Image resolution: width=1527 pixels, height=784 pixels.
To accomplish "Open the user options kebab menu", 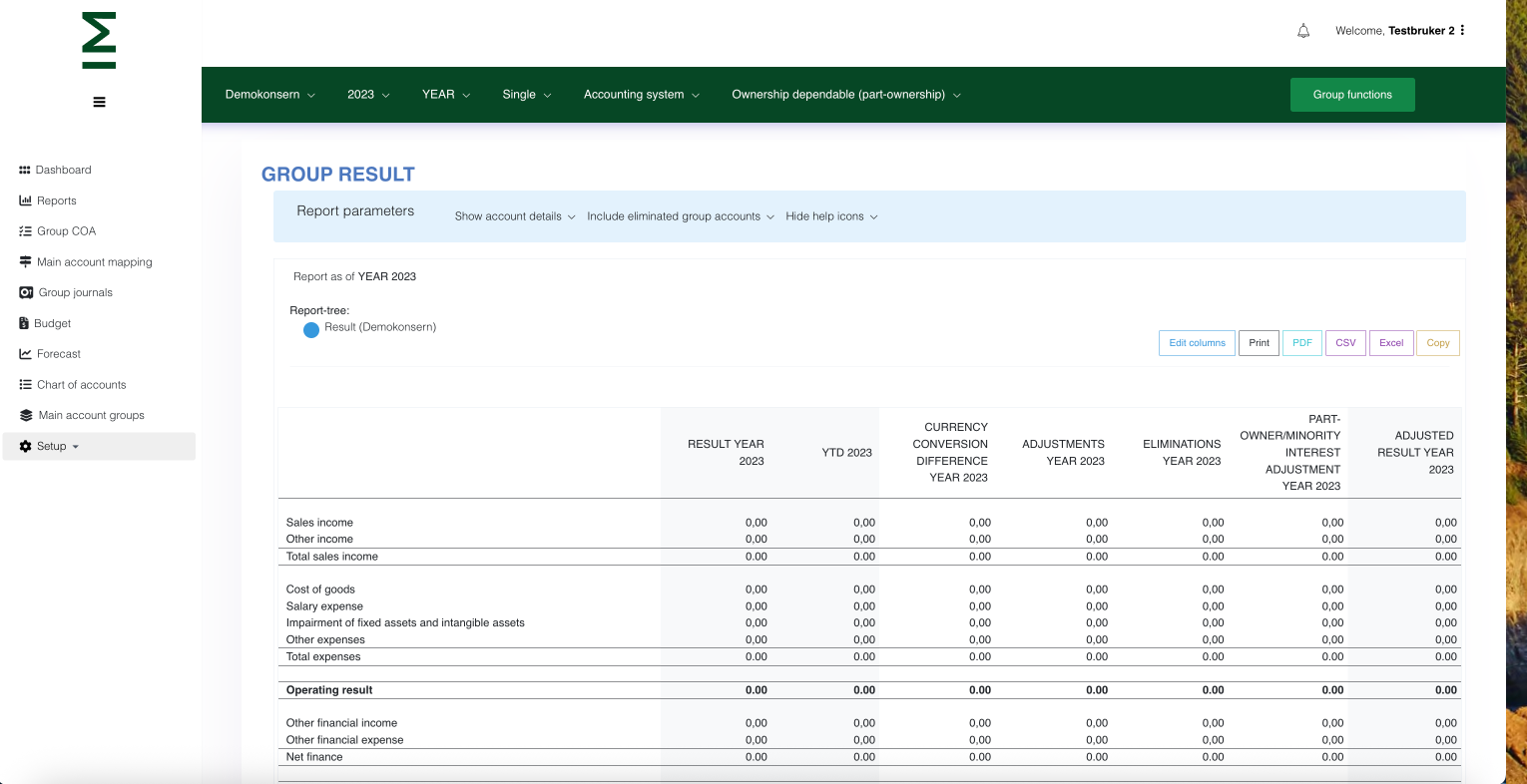I will (x=1462, y=30).
